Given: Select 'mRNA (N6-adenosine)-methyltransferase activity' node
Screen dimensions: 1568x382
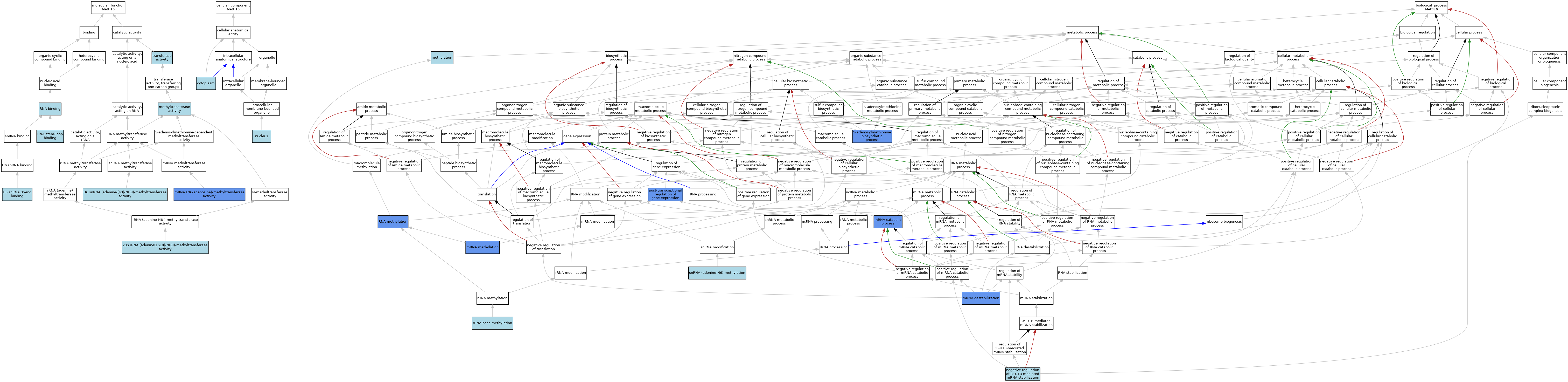Looking at the screenshot, I should [209, 194].
